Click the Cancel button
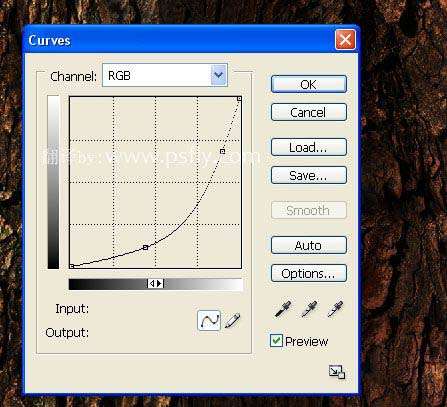This screenshot has height=407, width=447. click(309, 112)
